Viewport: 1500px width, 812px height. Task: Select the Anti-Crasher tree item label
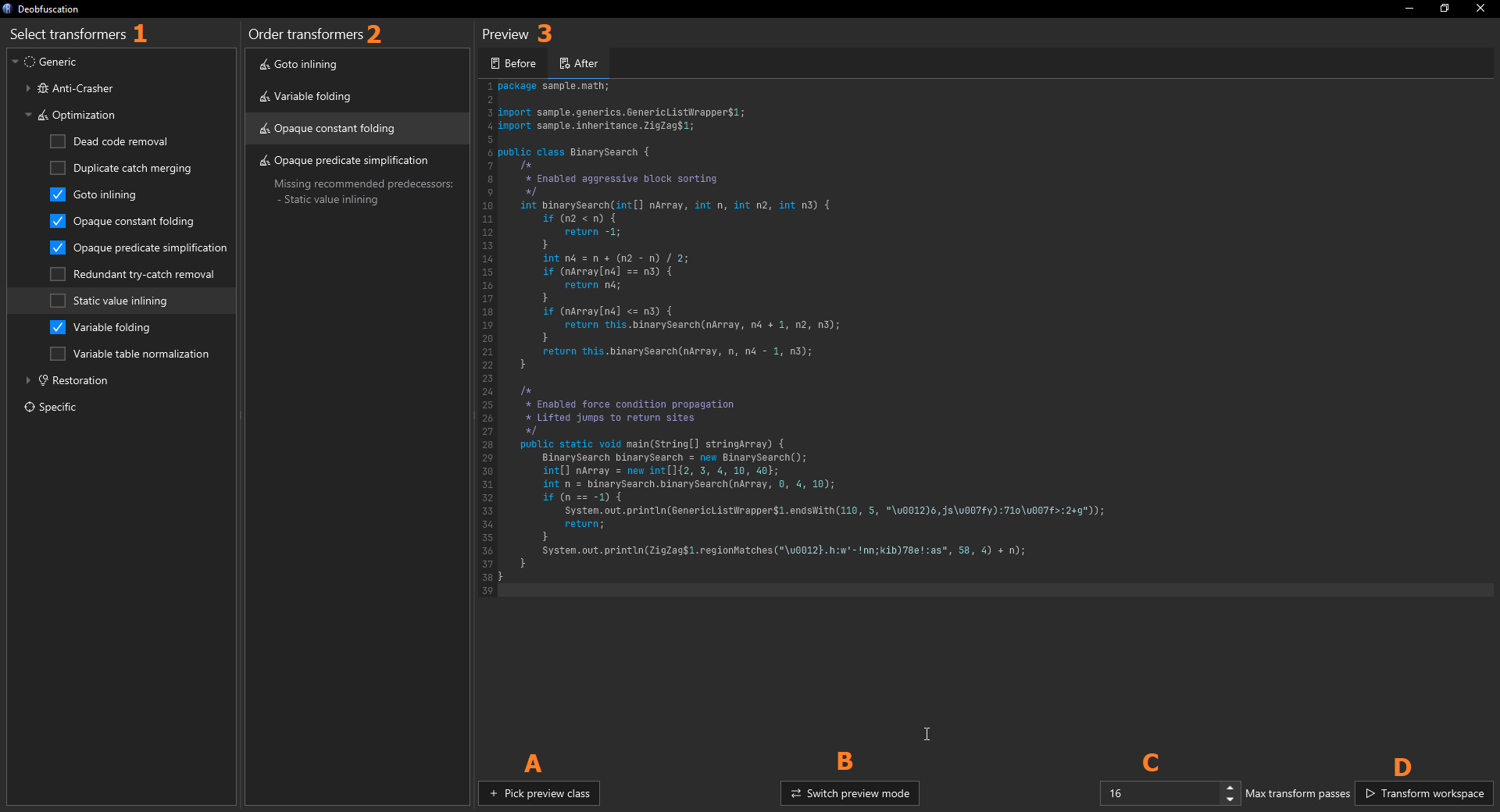coord(82,88)
